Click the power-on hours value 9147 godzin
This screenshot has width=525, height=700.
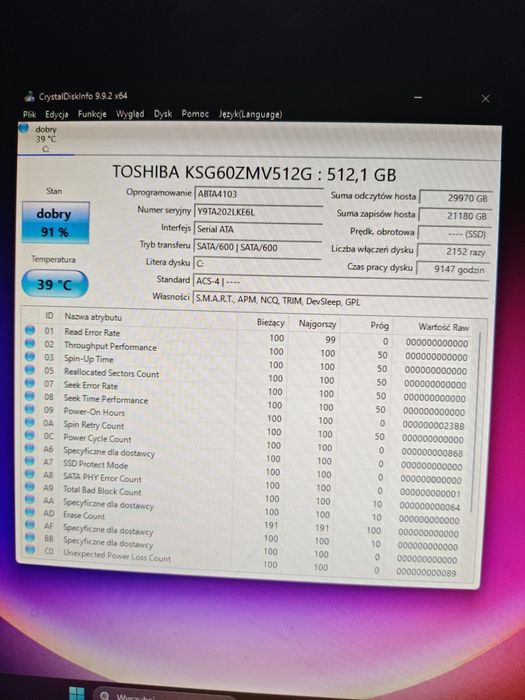tap(452, 269)
